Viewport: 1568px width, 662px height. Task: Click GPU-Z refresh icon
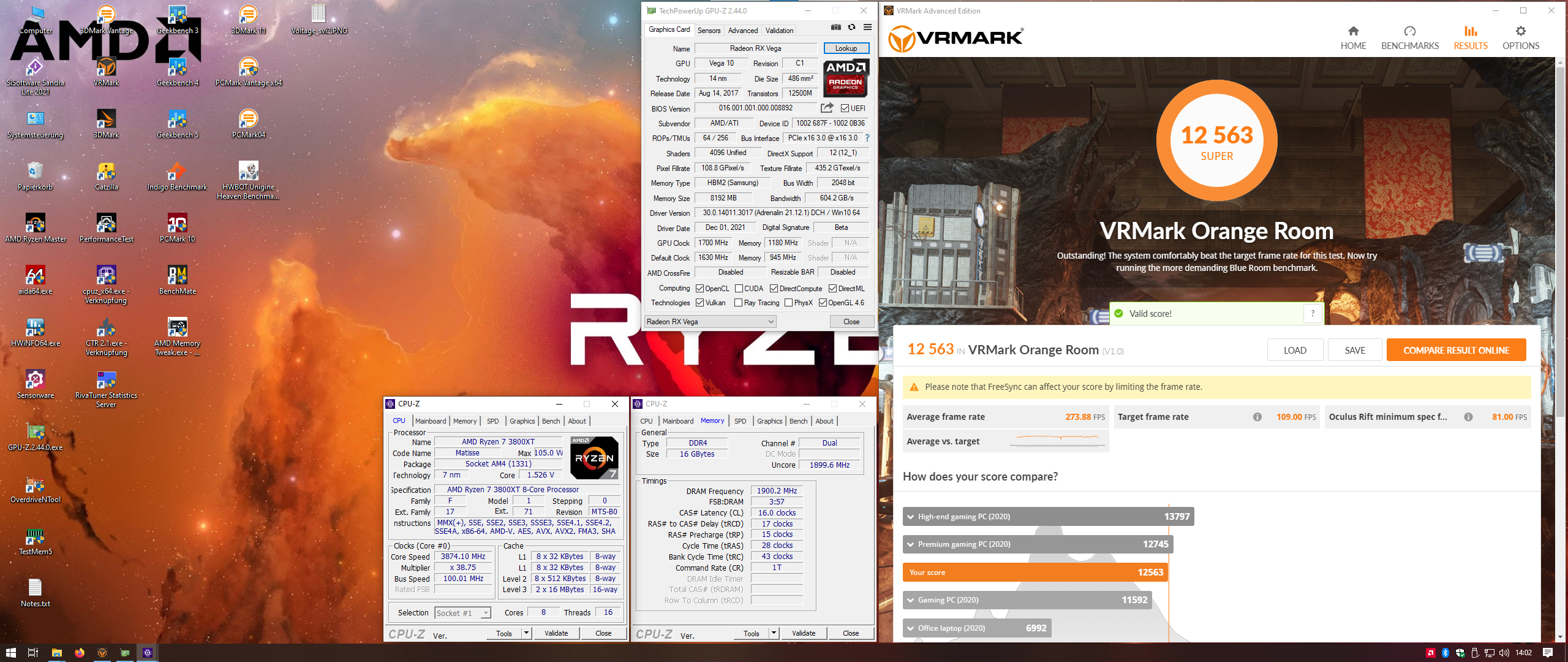[x=851, y=28]
